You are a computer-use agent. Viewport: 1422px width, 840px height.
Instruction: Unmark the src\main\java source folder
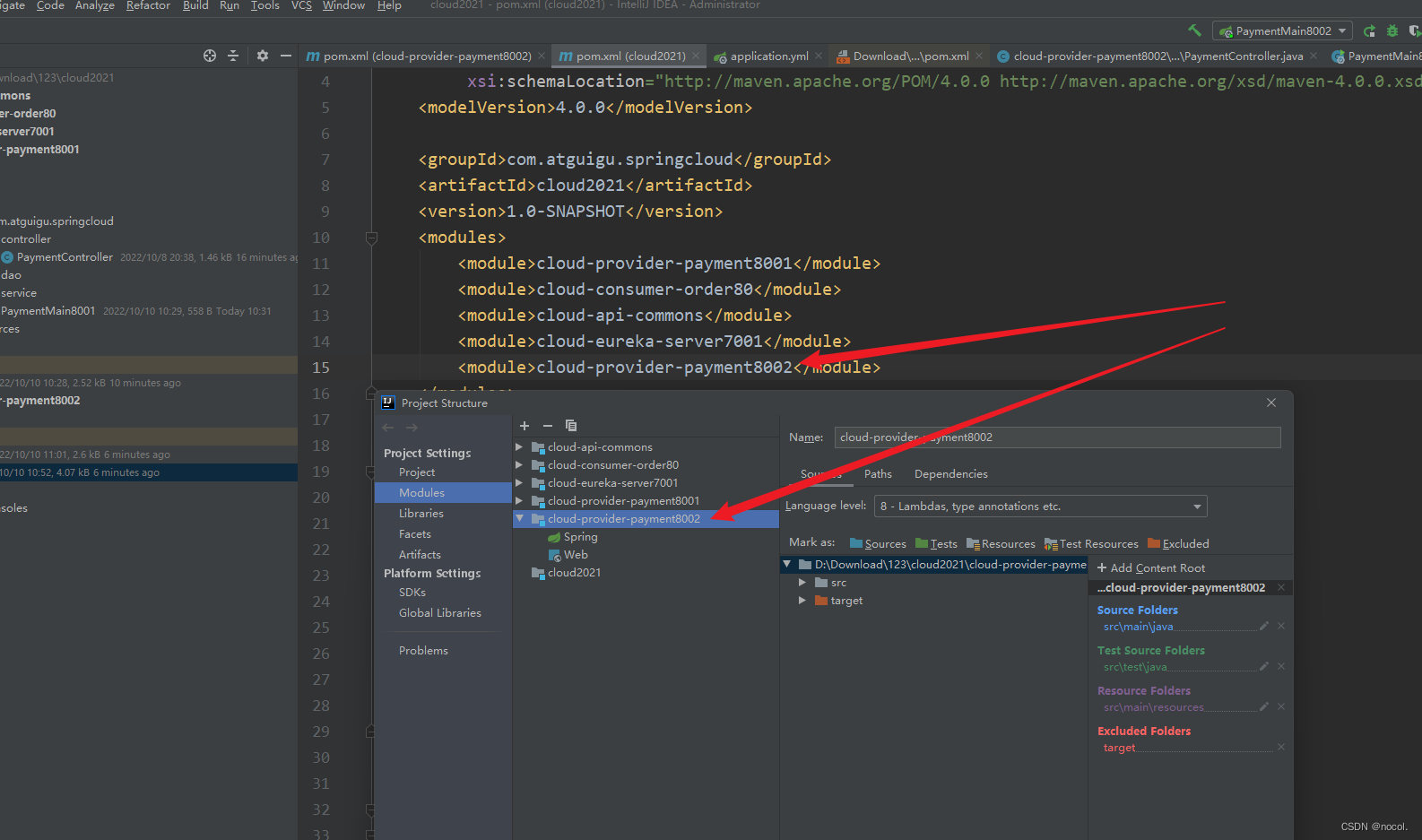1281,626
